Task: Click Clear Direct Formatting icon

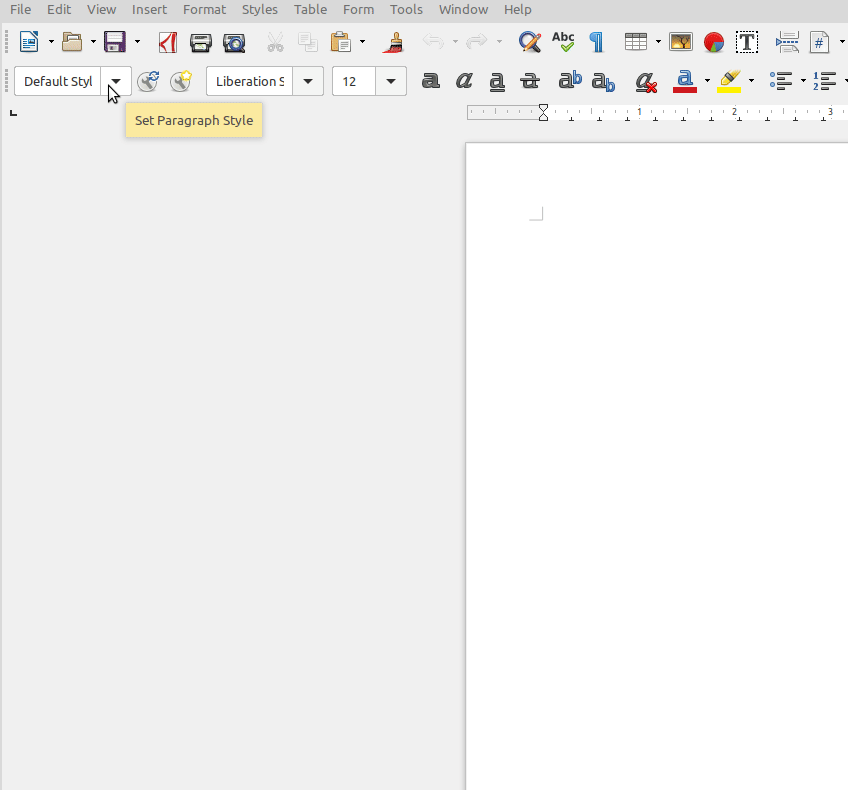Action: tap(646, 81)
